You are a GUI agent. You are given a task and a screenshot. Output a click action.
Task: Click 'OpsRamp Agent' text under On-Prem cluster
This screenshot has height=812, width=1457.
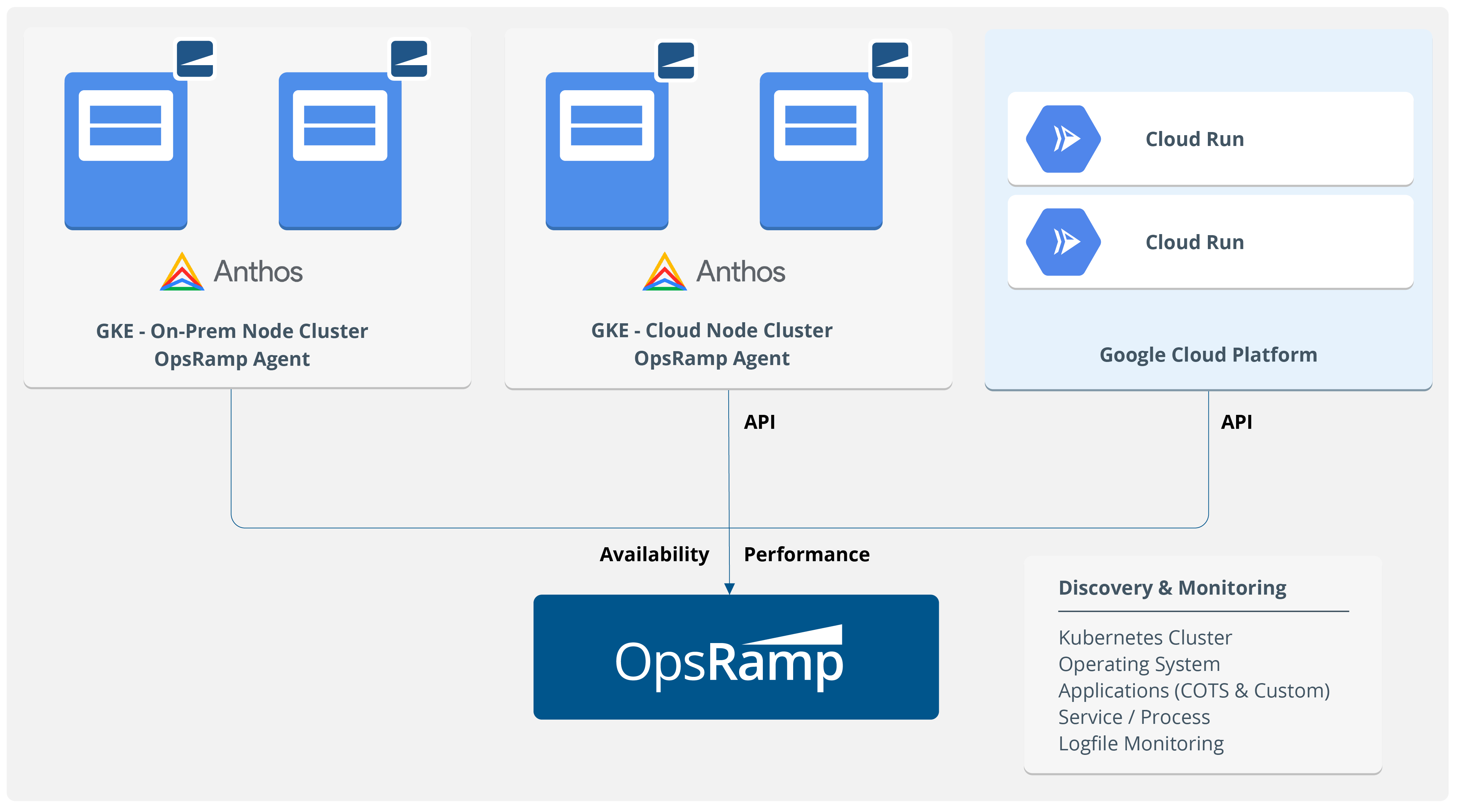(x=232, y=359)
